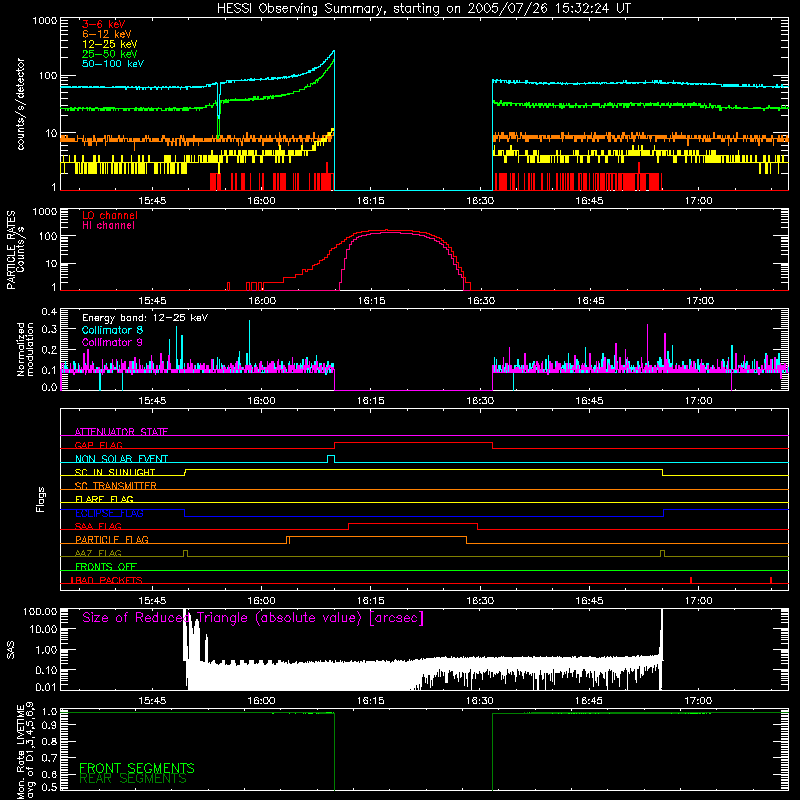Click 17:00 under the Flags panel
Viewport: 800px width, 800px height.
(698, 601)
